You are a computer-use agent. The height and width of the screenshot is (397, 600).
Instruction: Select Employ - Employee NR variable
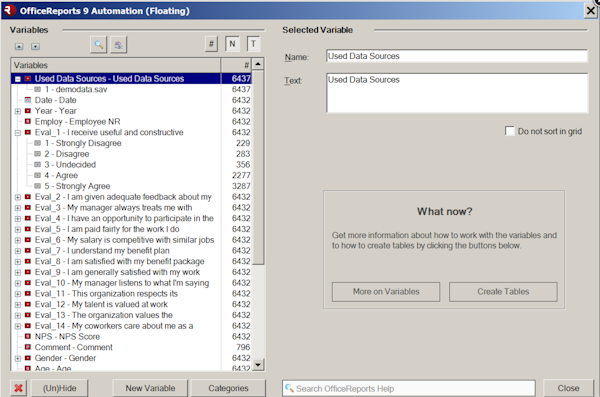[x=77, y=121]
